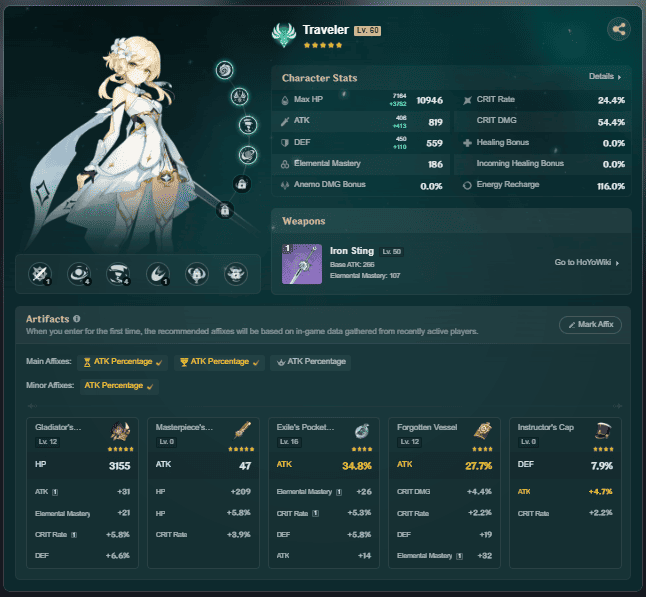
Task: Toggle the sands ATK Percentage main affix
Action: click(123, 362)
